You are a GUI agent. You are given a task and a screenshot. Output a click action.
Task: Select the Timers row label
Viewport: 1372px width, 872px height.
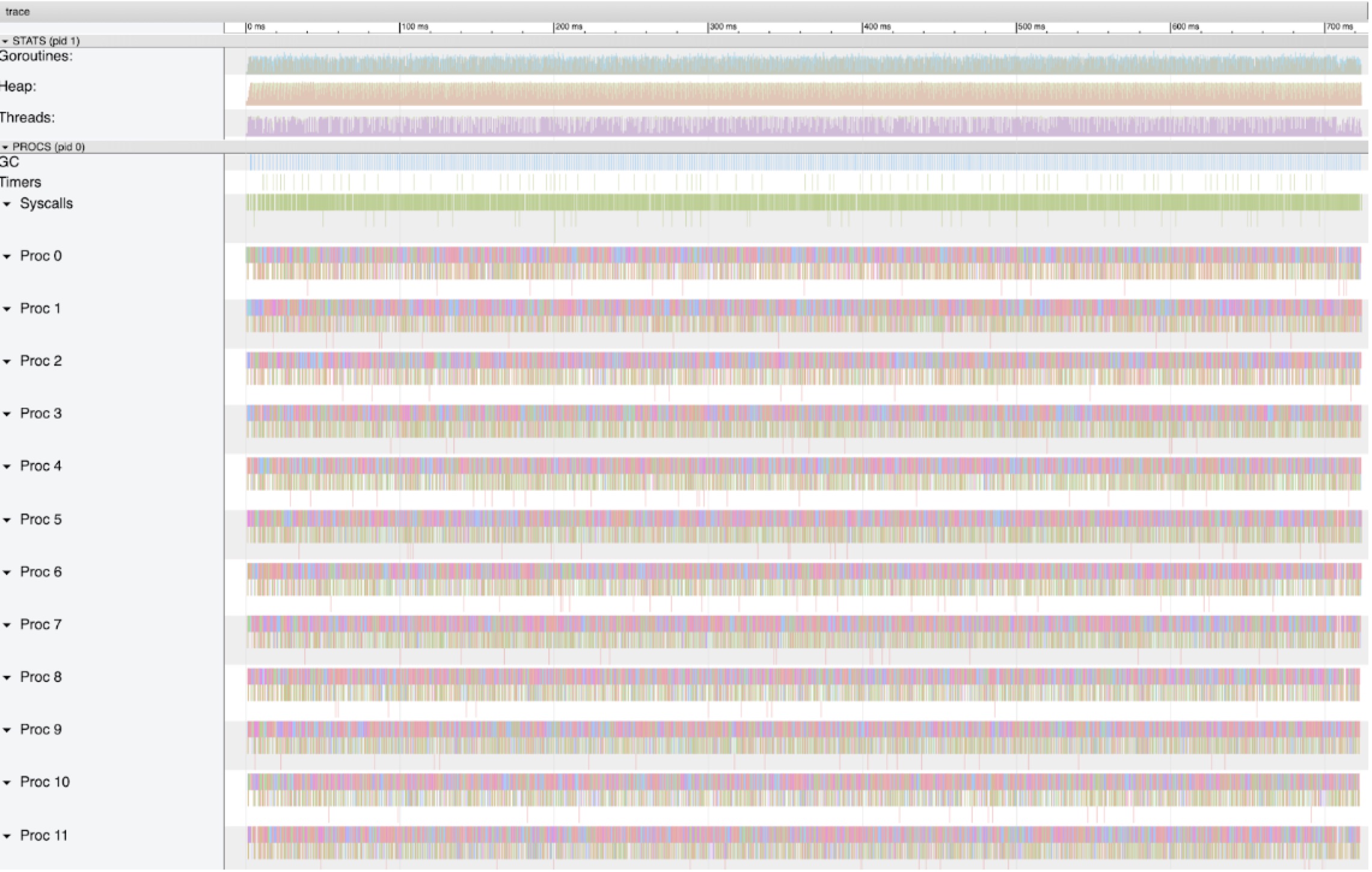click(x=20, y=182)
